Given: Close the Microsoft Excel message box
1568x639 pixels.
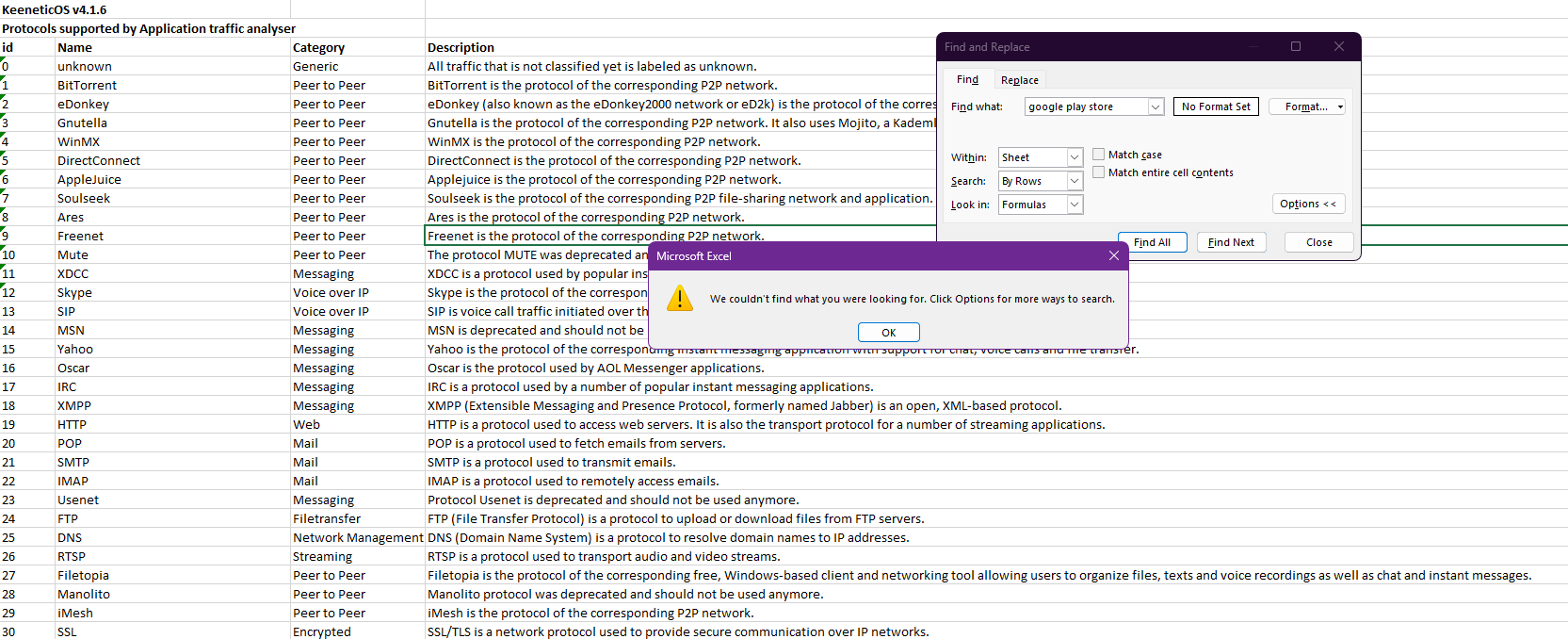Looking at the screenshot, I should tap(1114, 255).
